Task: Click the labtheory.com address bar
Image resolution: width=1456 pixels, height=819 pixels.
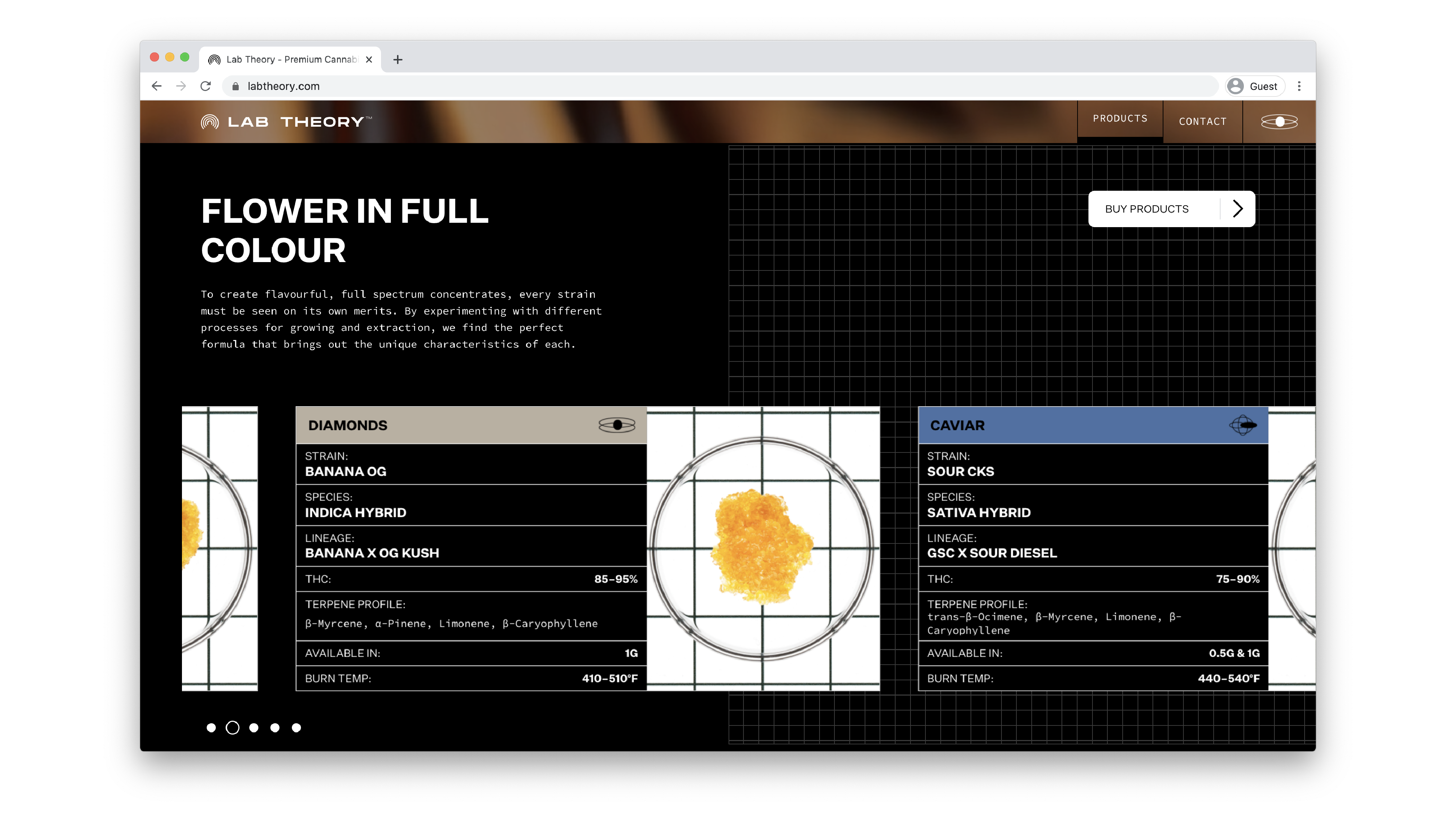Action: point(721,86)
